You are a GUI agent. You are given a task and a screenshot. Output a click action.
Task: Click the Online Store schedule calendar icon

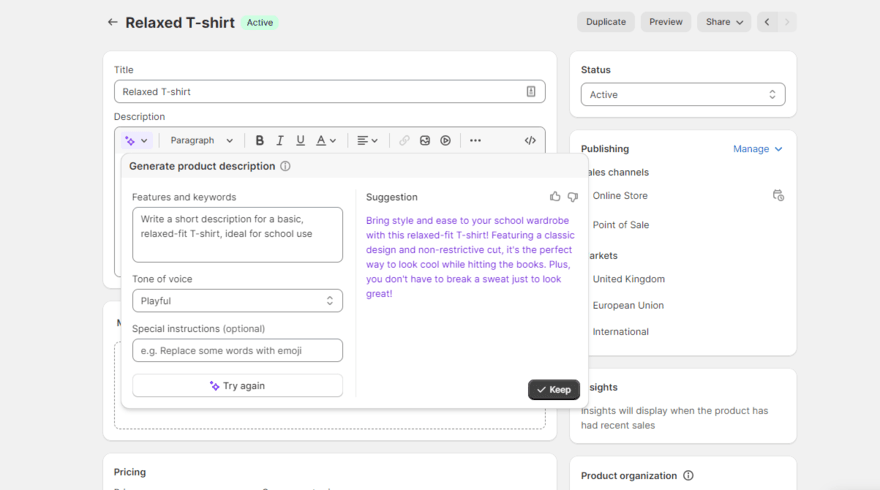[778, 196]
